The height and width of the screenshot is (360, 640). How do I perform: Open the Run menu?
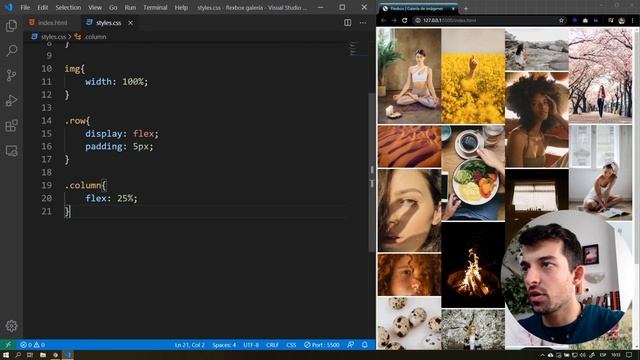130,7
